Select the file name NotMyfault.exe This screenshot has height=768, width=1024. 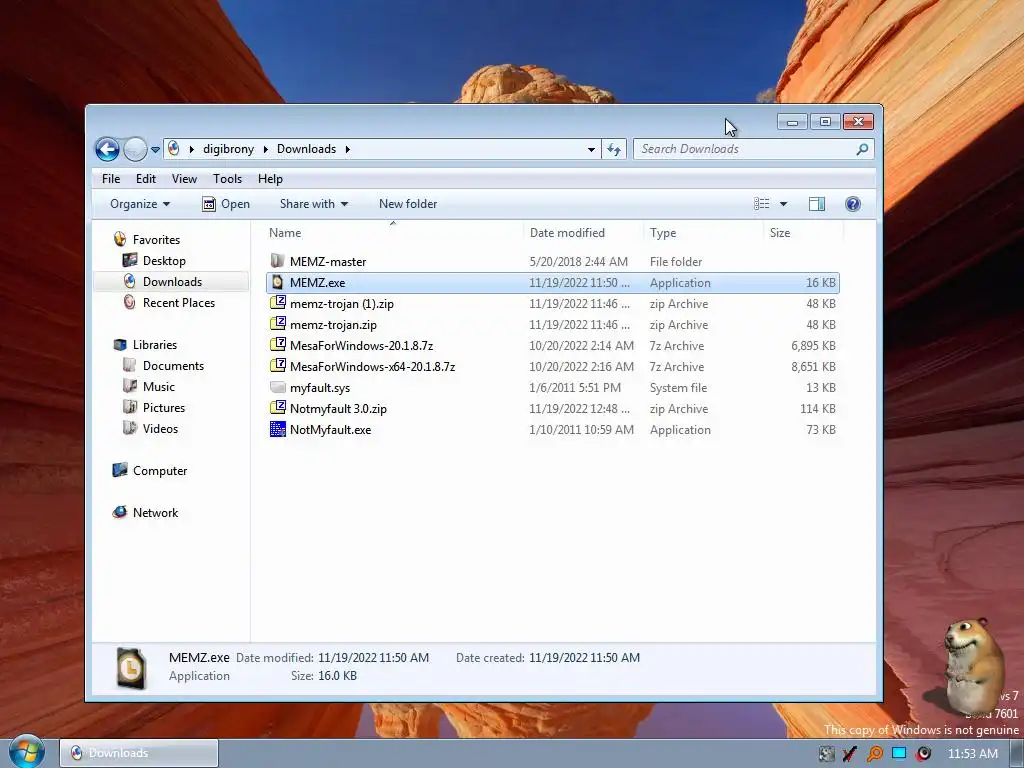coord(330,430)
